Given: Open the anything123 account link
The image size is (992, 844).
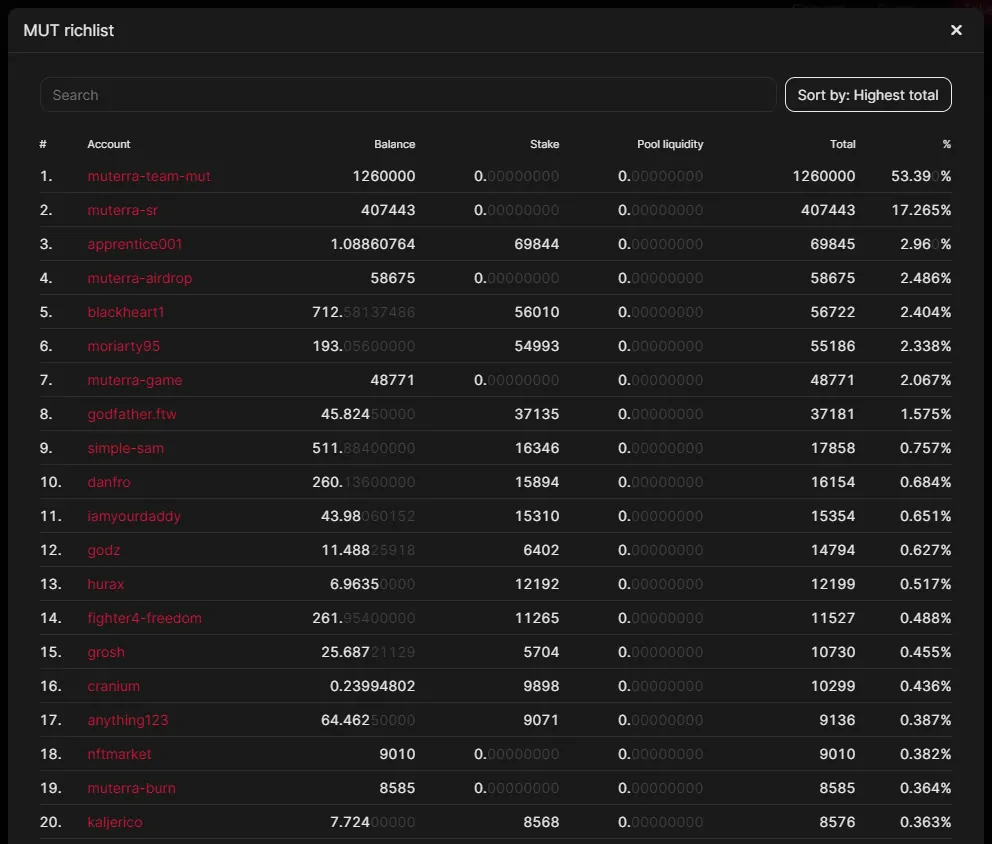Looking at the screenshot, I should (x=128, y=721).
